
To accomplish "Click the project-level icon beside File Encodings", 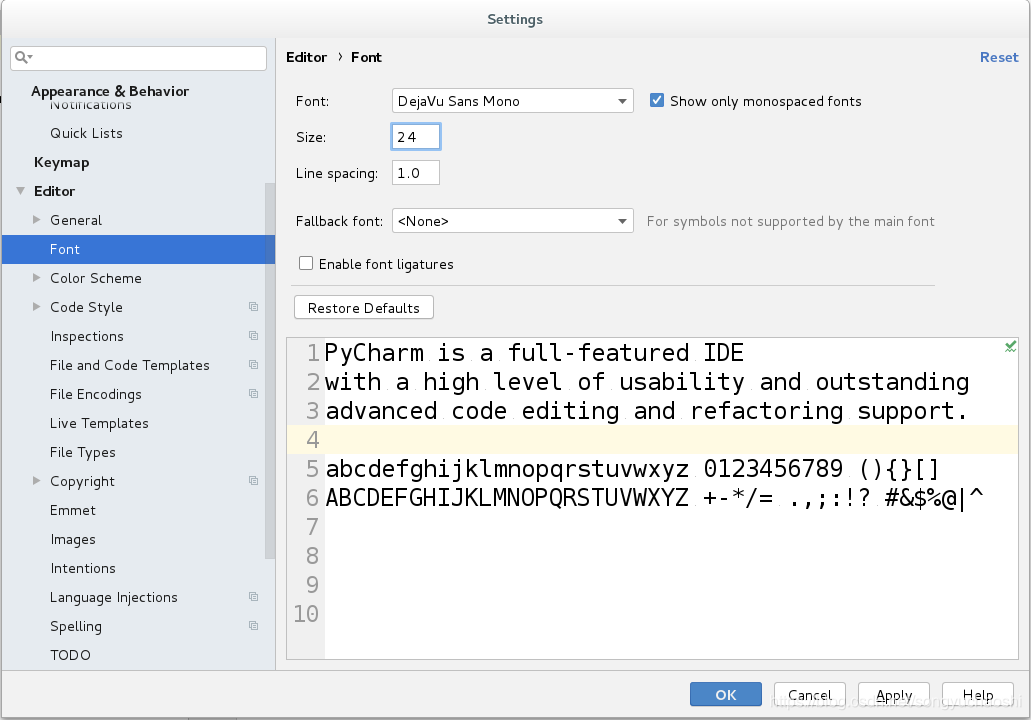I will (x=253, y=394).
